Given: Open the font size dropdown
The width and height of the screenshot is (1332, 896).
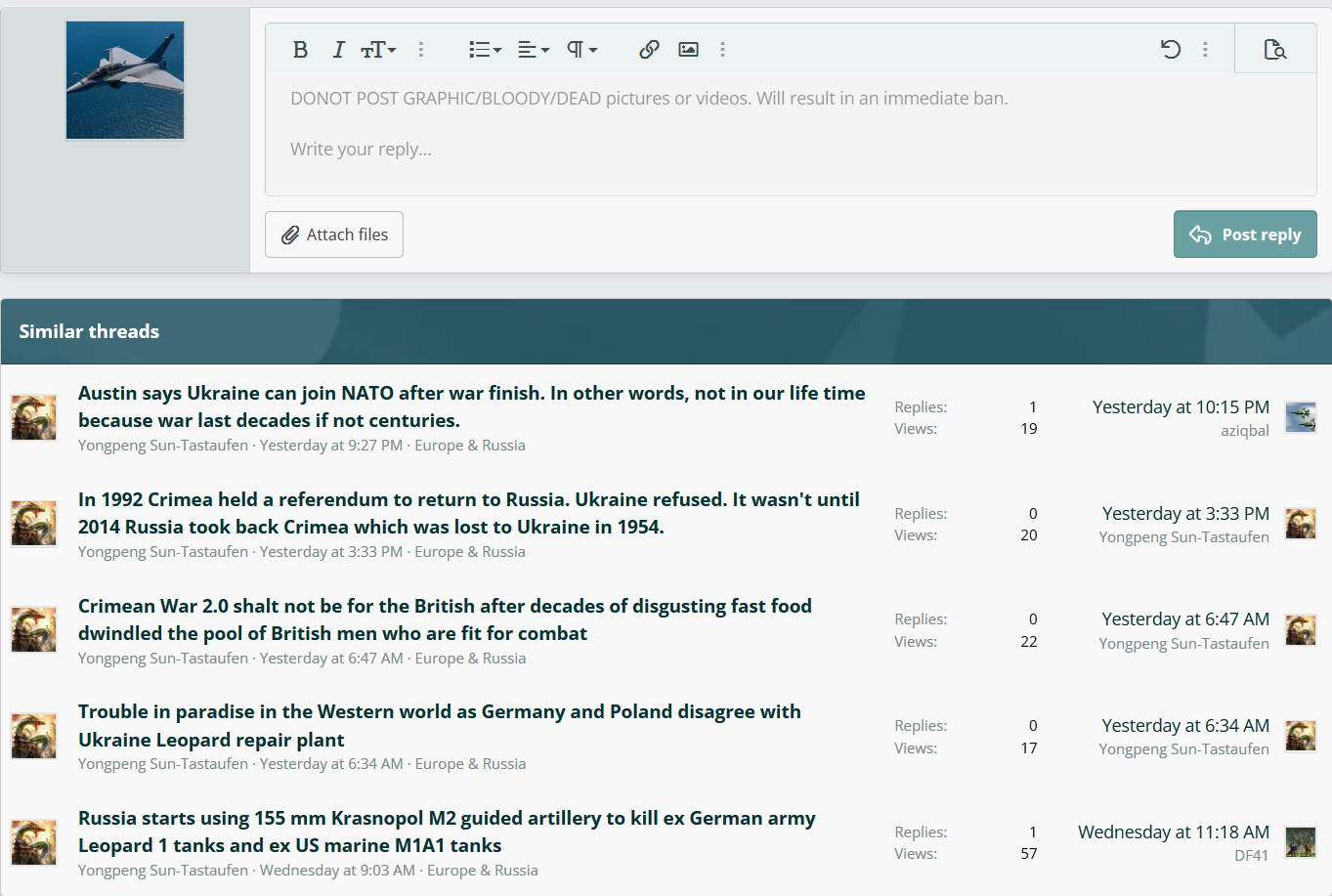Looking at the screenshot, I should (x=378, y=50).
